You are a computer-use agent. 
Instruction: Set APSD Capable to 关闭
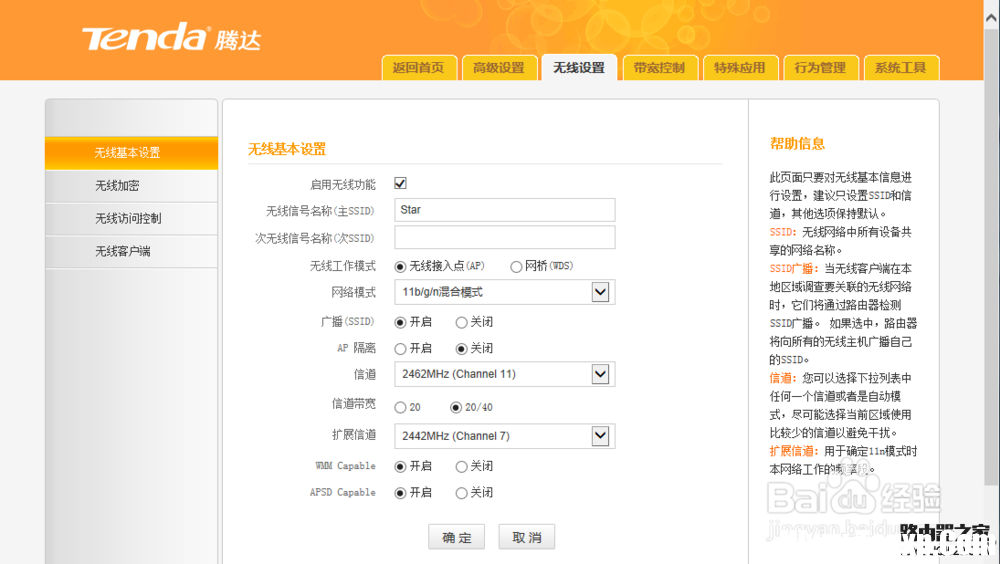point(461,493)
